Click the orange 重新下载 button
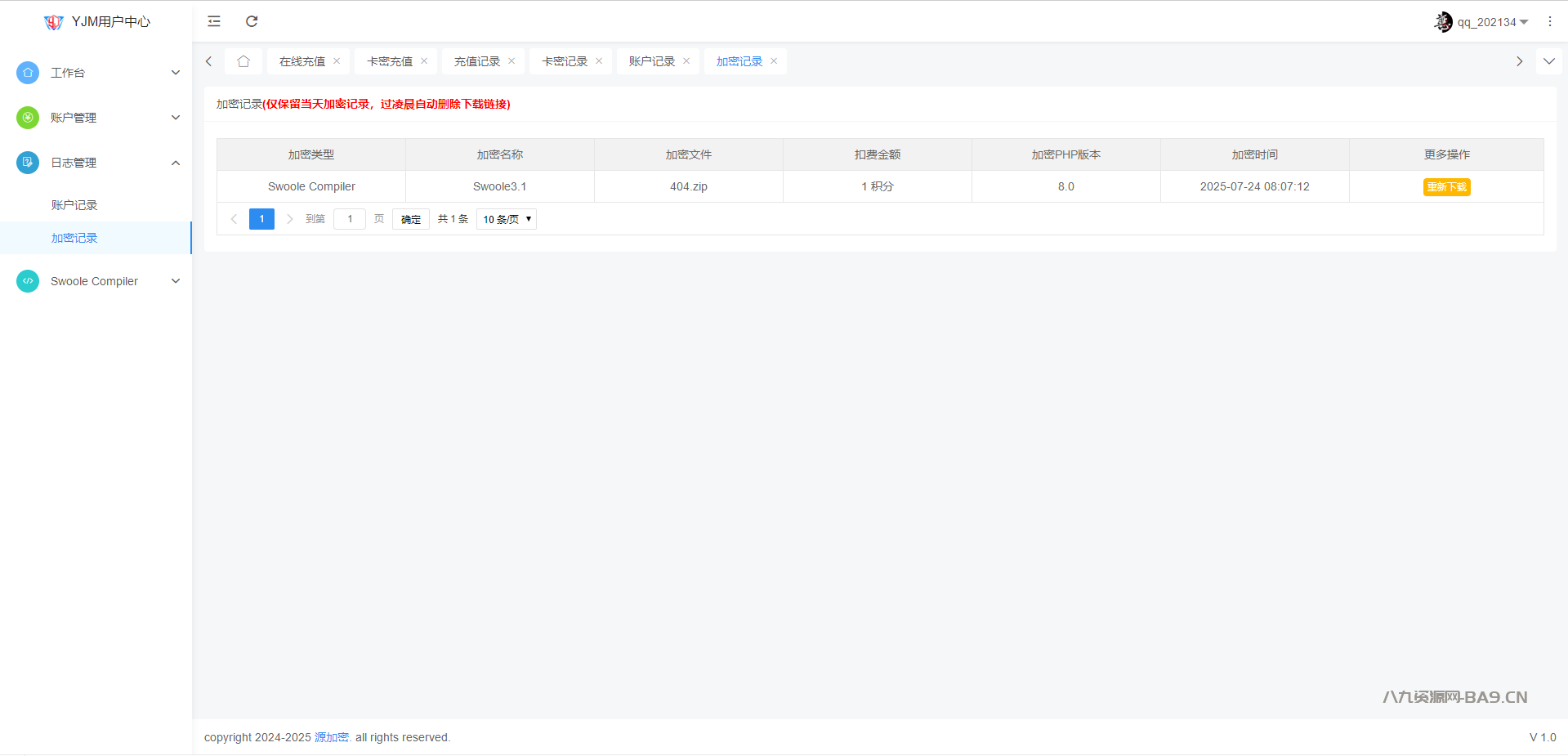The image size is (1568, 756). pyautogui.click(x=1446, y=187)
